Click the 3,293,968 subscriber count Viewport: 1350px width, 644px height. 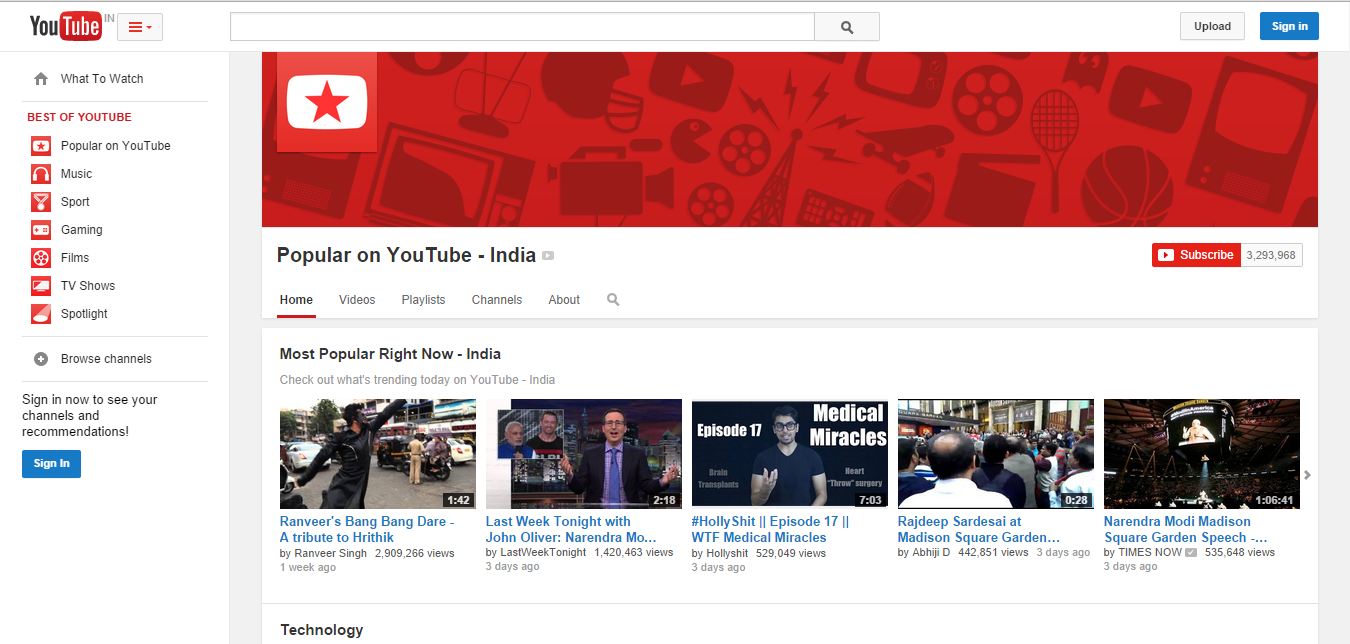coord(1271,255)
